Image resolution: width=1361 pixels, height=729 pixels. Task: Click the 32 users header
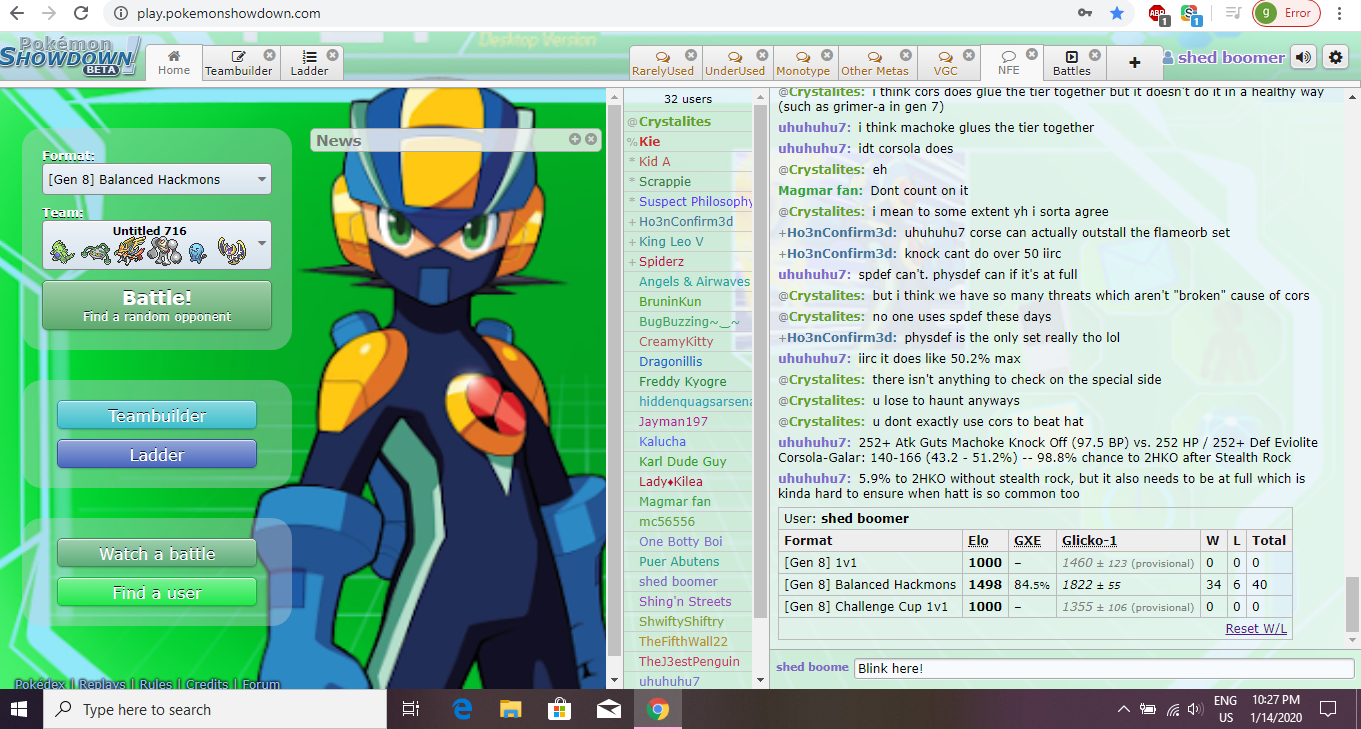click(x=688, y=99)
